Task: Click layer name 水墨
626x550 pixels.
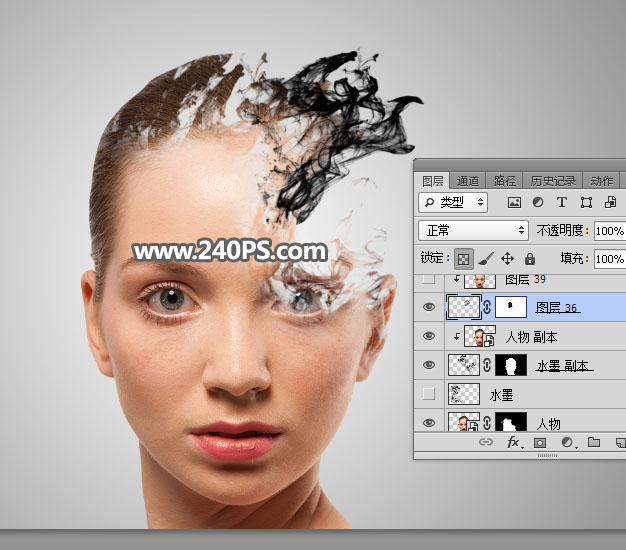Action: tap(501, 395)
